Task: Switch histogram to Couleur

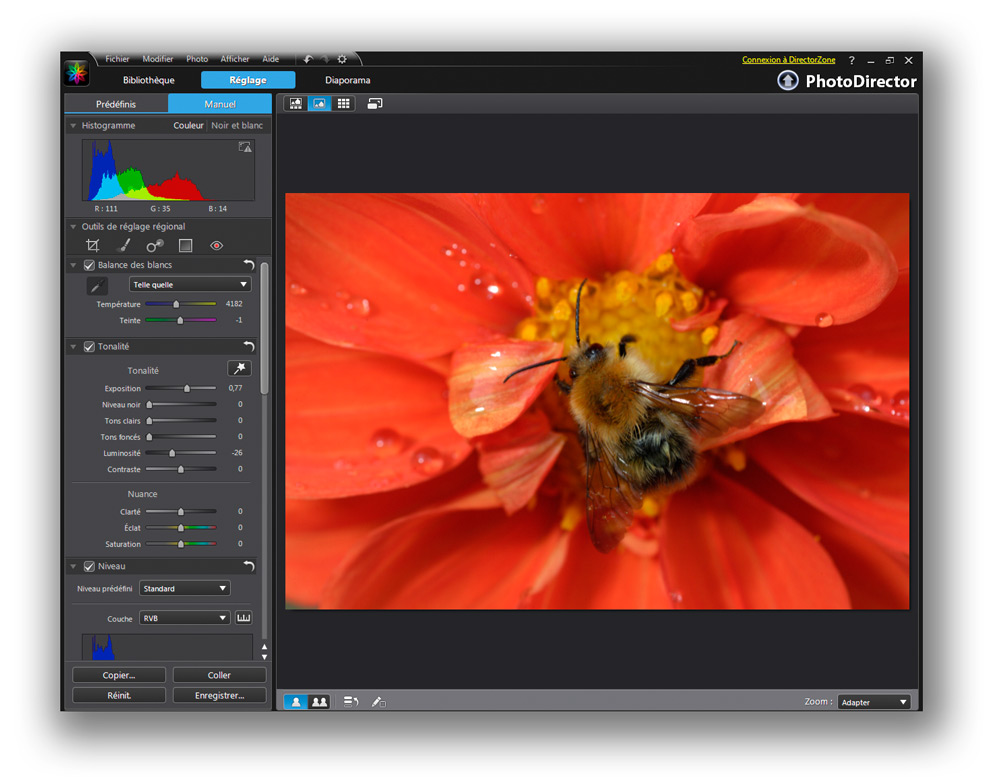Action: coord(188,126)
